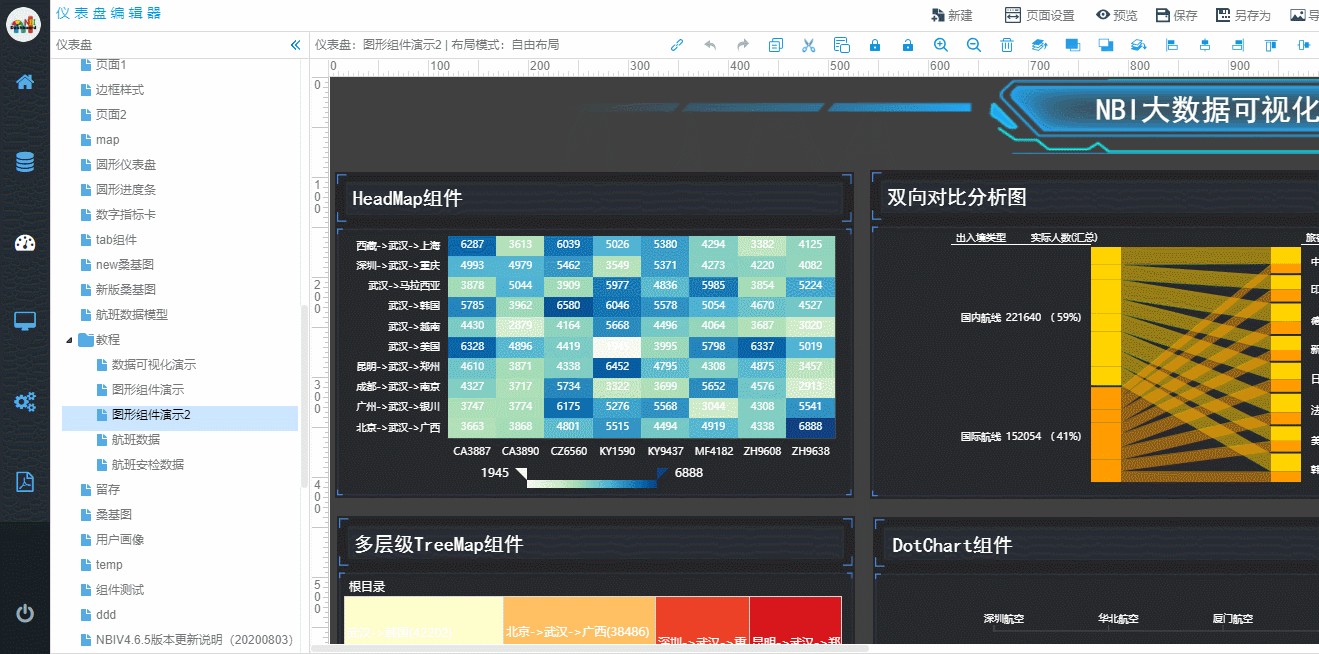This screenshot has height=654, width=1319.
Task: Click the zoom out magnifier icon
Action: 973,45
